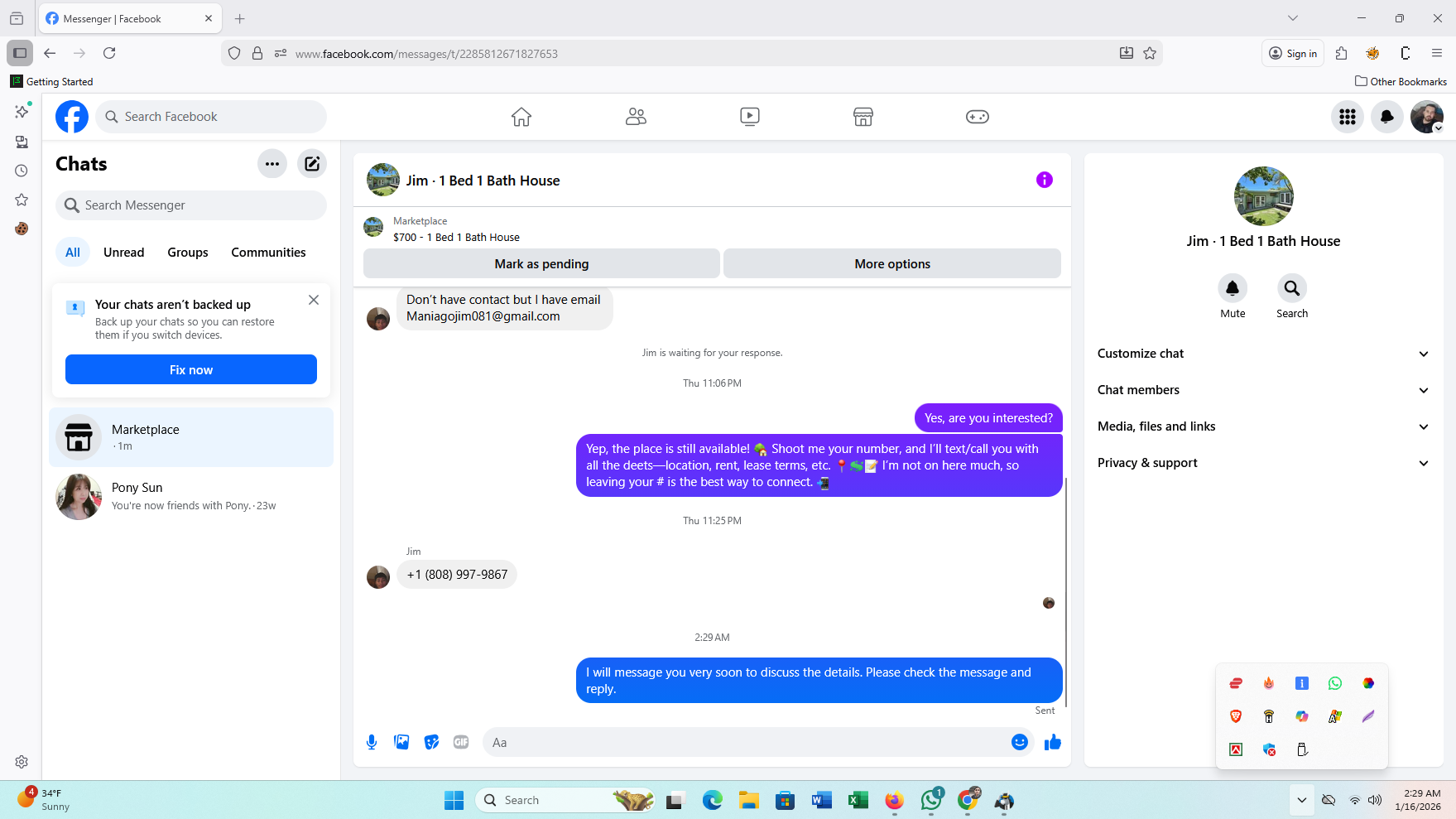
Task: Open the $700 1 Bed 1 Bath House listing
Action: pyautogui.click(x=456, y=237)
